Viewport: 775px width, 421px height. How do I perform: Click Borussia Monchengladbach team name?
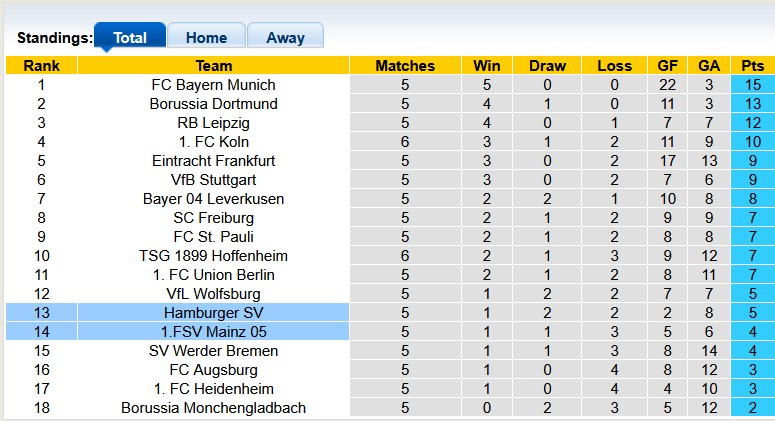pos(214,408)
